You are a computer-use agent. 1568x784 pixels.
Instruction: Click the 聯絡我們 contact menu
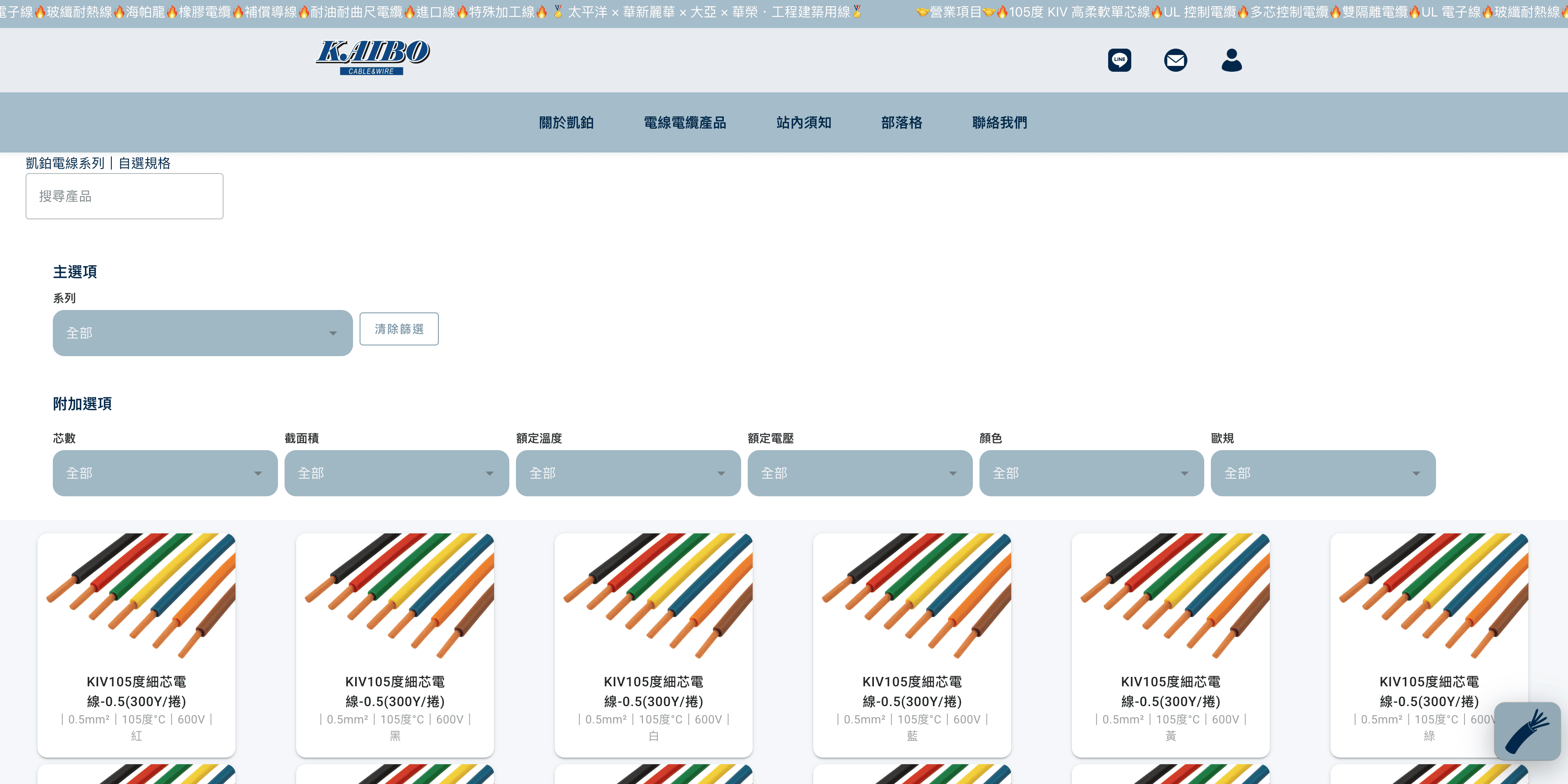999,122
